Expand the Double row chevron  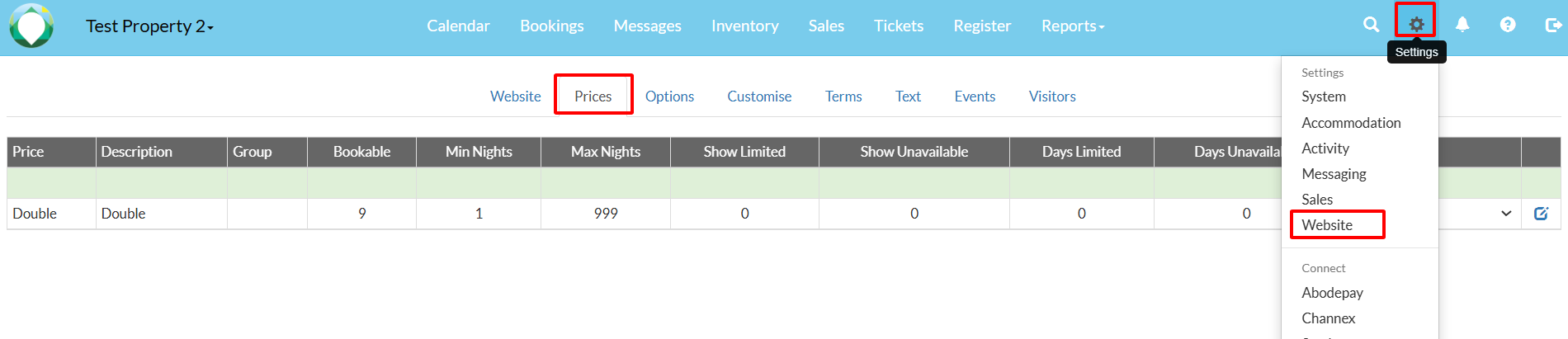1506,214
